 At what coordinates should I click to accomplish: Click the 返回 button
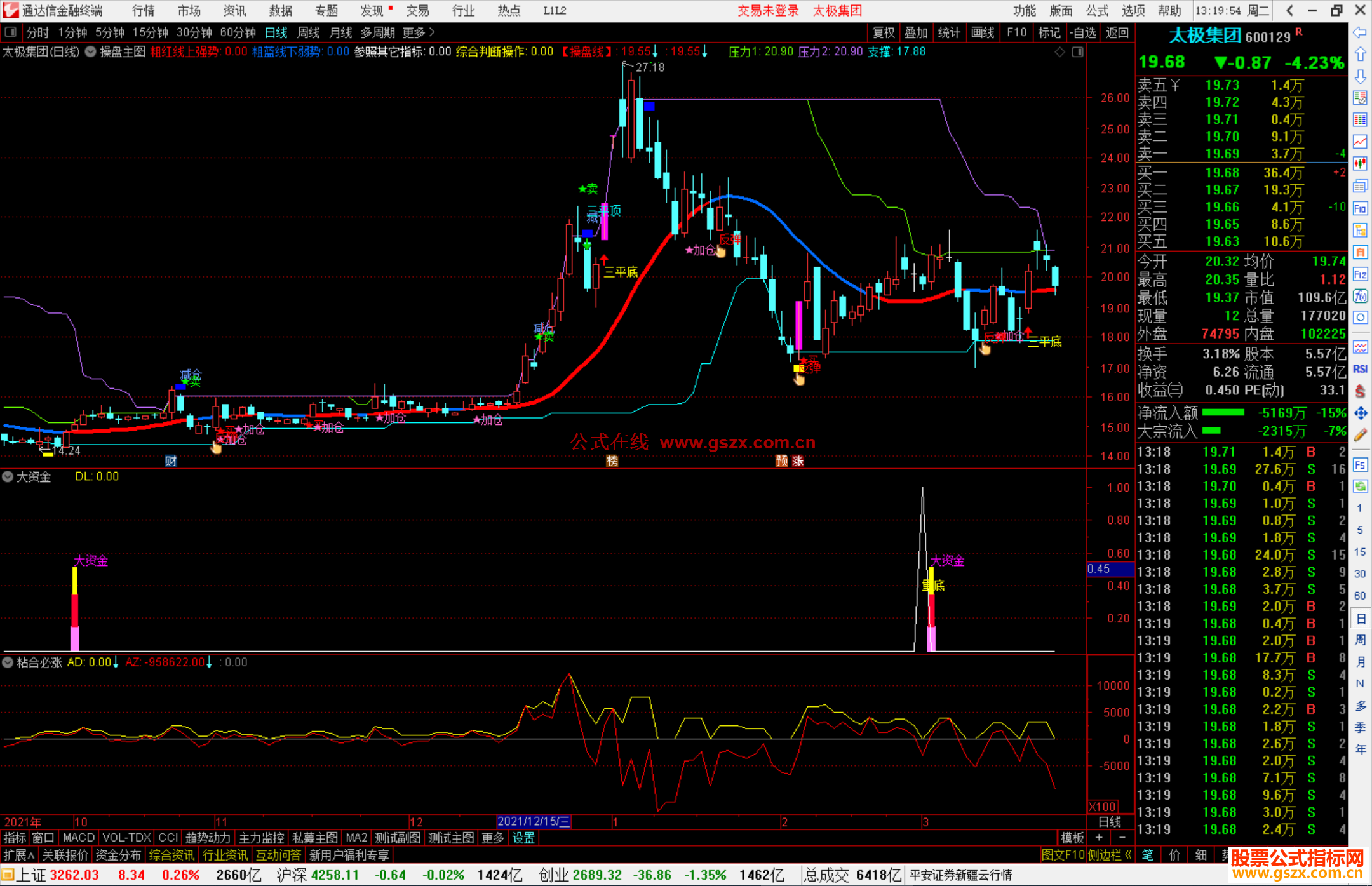(x=1117, y=32)
